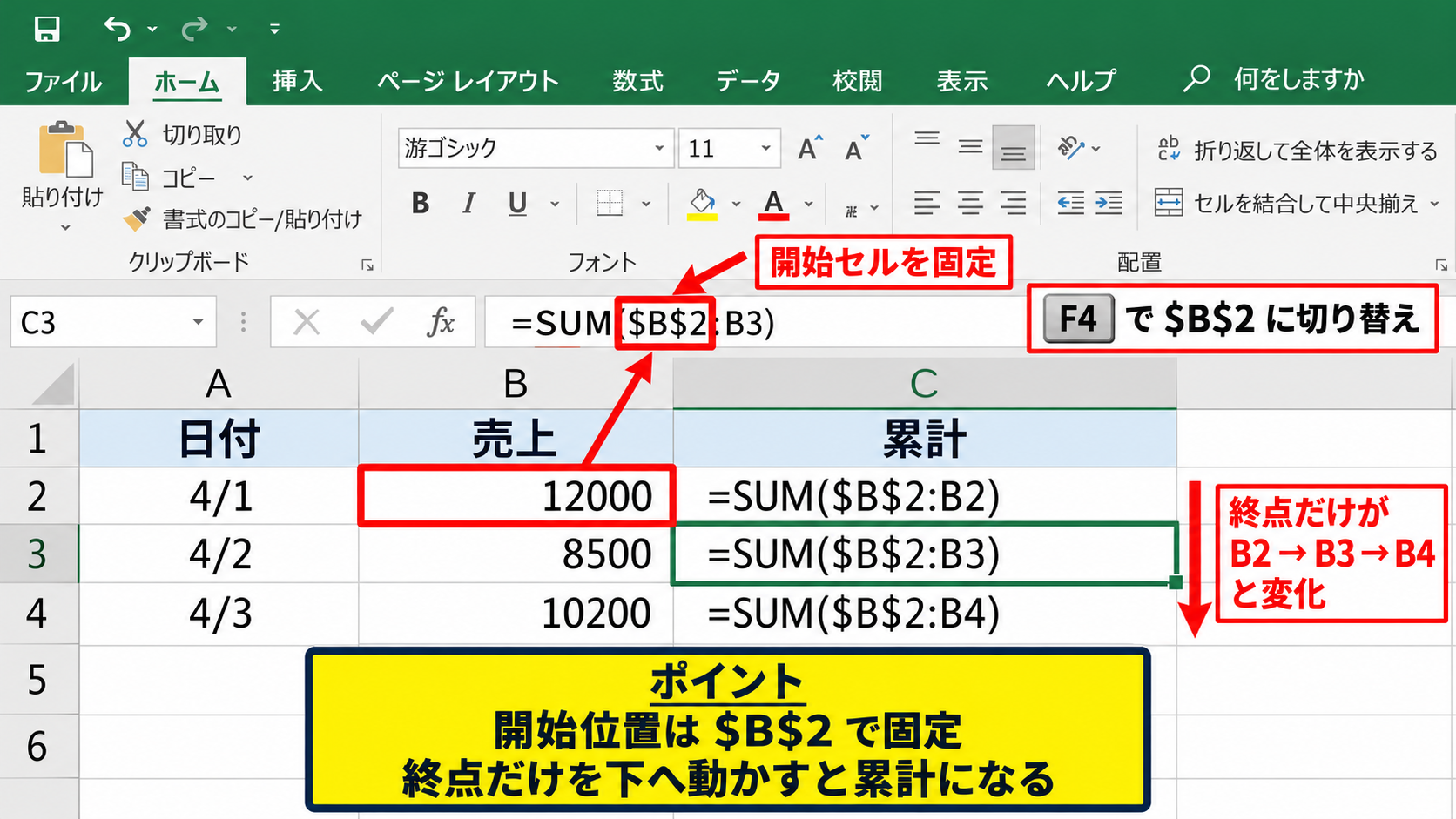Open the font size 11 dropdown

click(x=765, y=148)
